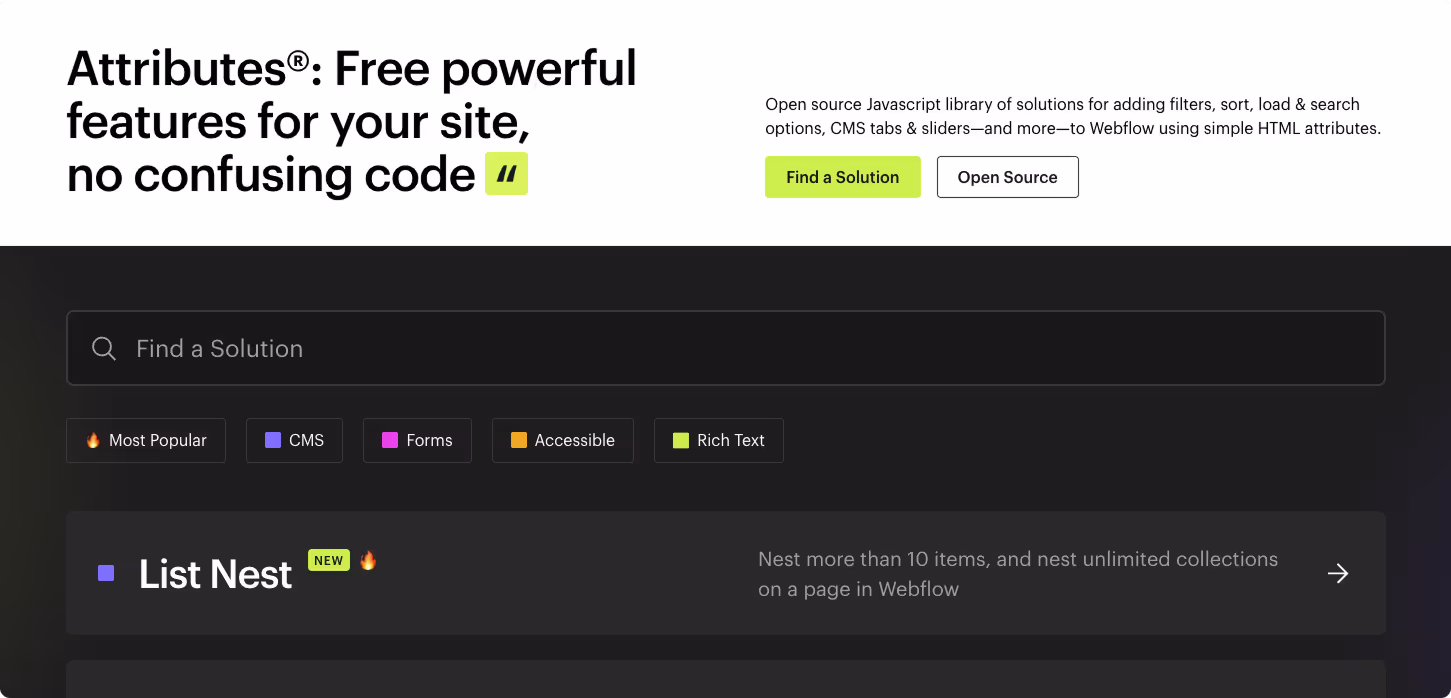
Task: Filter by Most Popular
Action: pyautogui.click(x=146, y=440)
